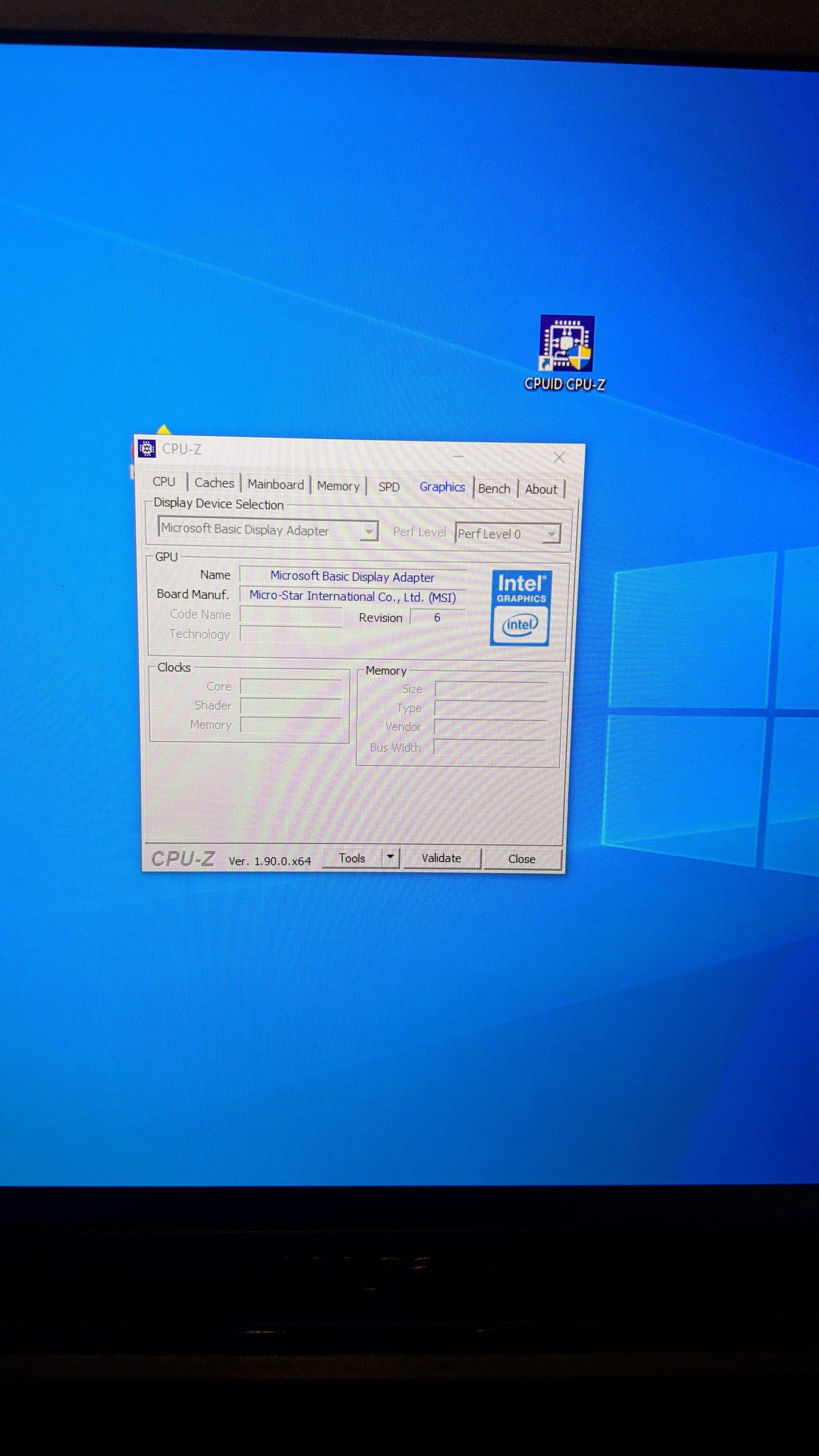This screenshot has width=819, height=1456.
Task: Click the Close button at bottom
Action: click(522, 859)
